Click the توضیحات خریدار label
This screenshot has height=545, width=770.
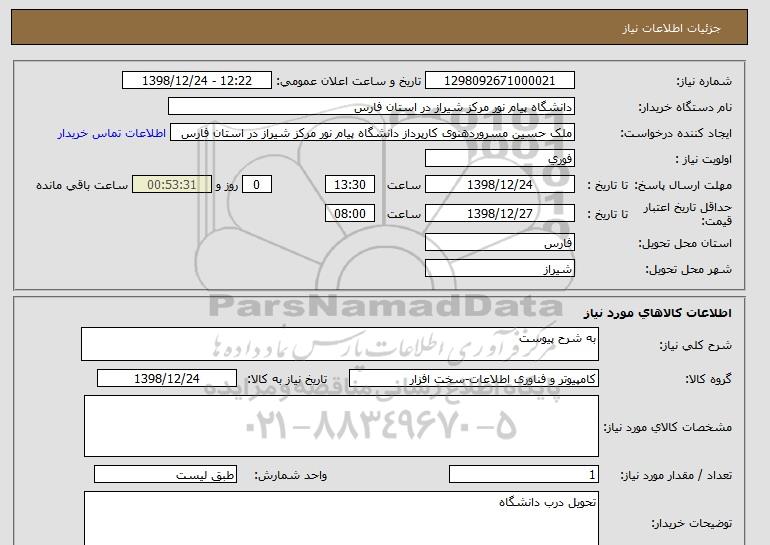pos(692,524)
